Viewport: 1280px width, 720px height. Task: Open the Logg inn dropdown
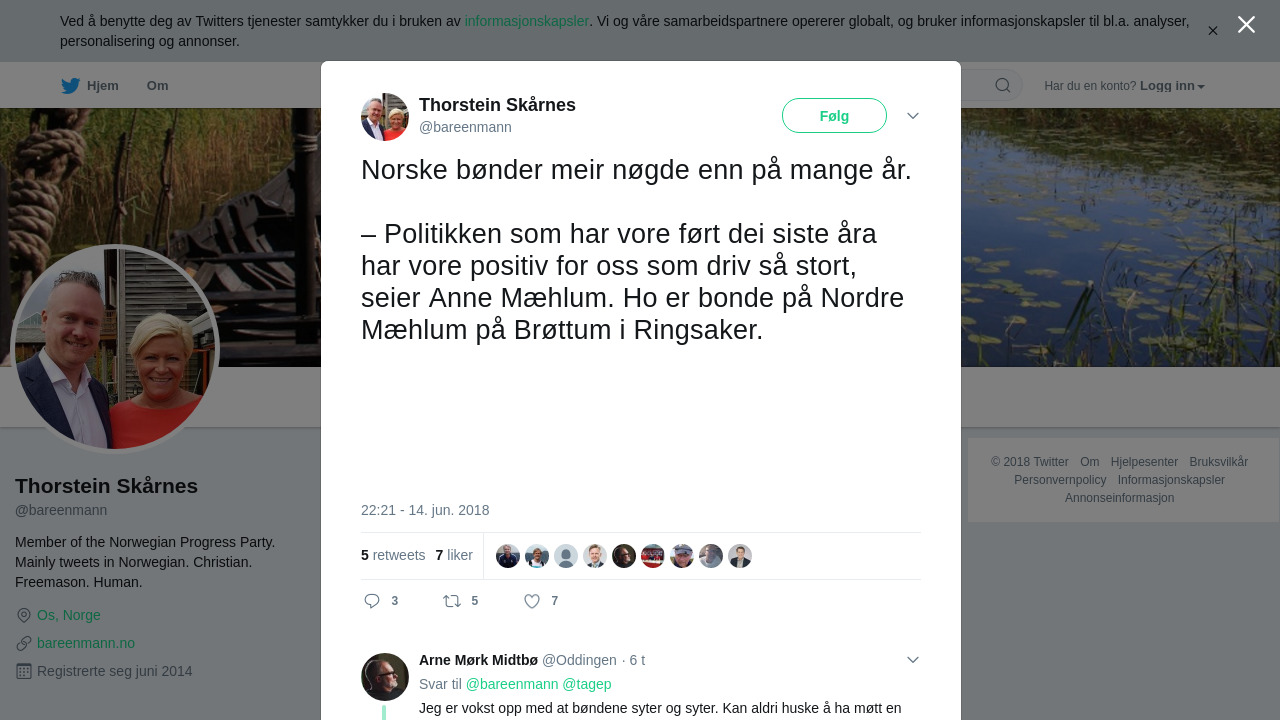[1172, 86]
